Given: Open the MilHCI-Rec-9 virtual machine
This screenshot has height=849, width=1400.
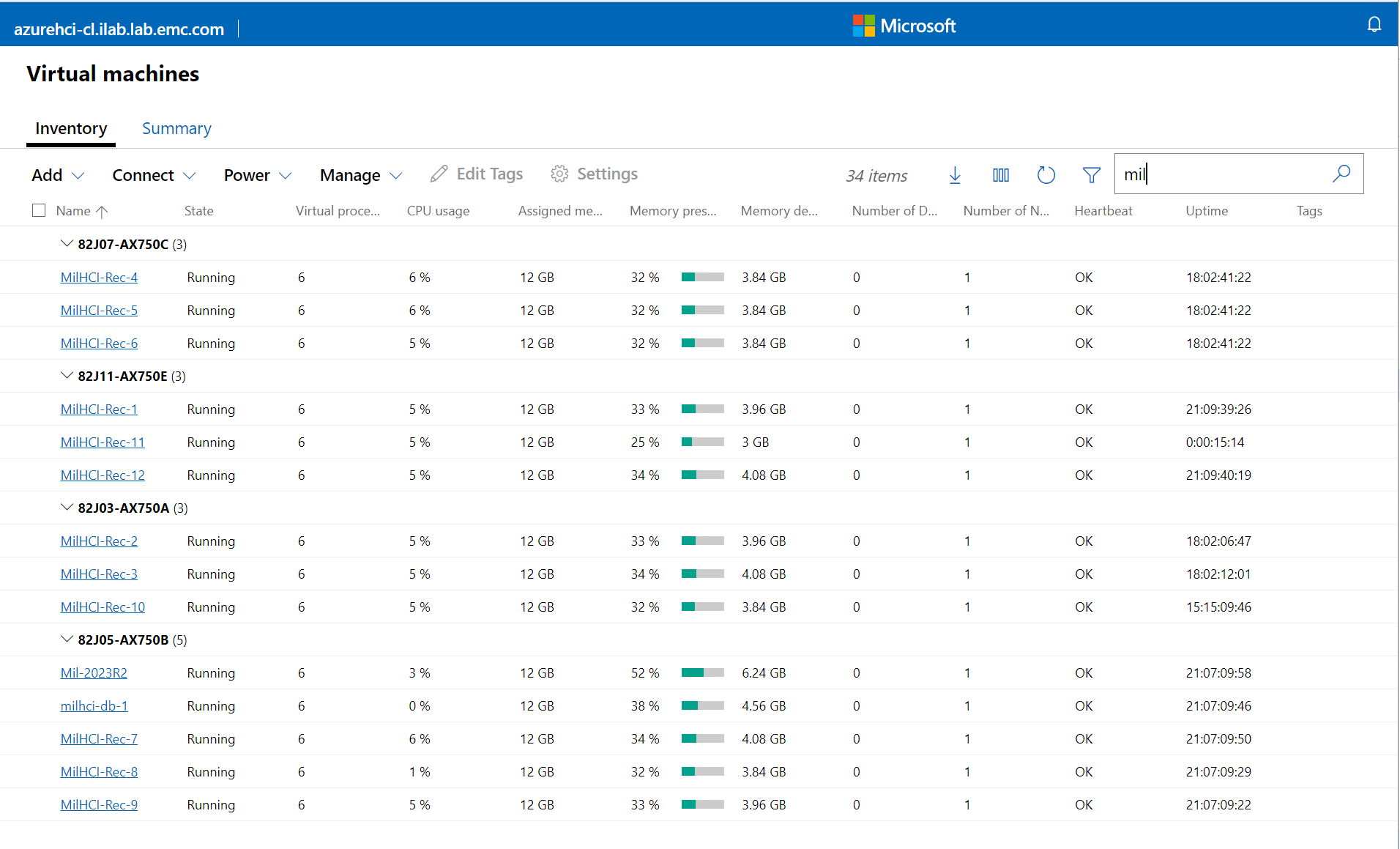Looking at the screenshot, I should 99,805.
